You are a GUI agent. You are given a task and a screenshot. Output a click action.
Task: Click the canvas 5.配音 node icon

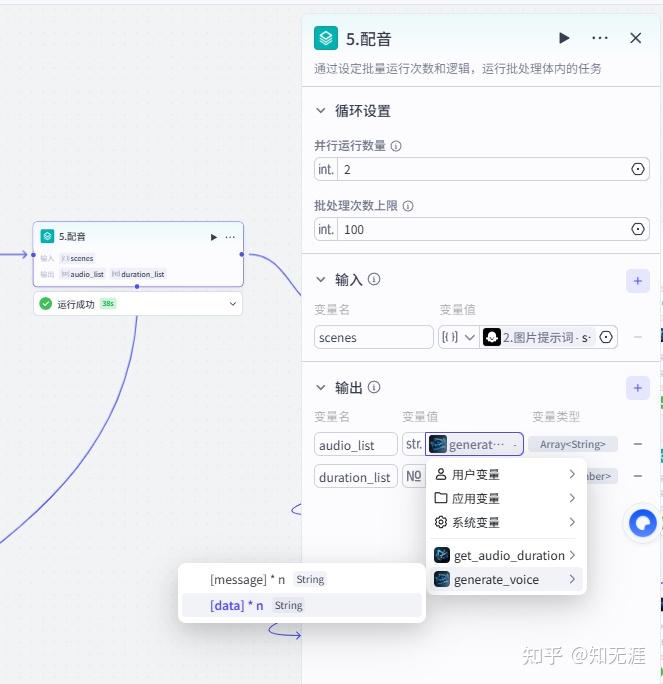point(47,236)
